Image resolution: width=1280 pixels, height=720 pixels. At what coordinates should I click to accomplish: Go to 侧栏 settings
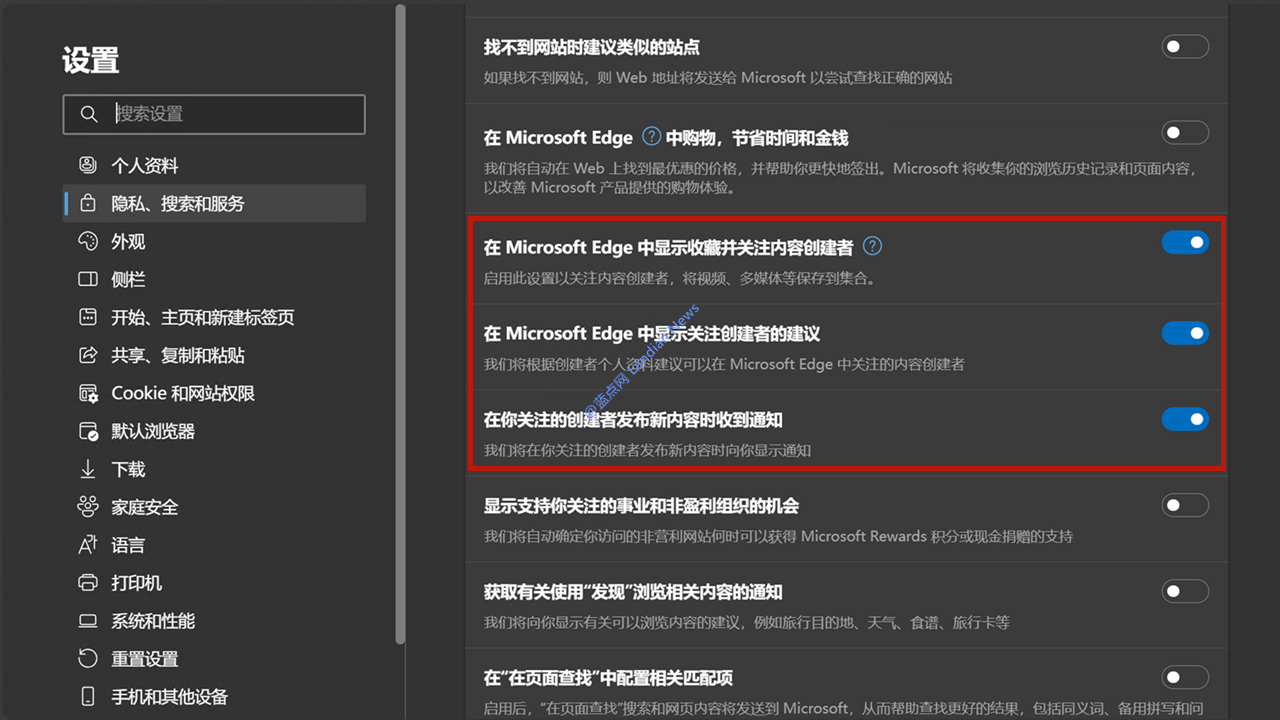(214, 279)
